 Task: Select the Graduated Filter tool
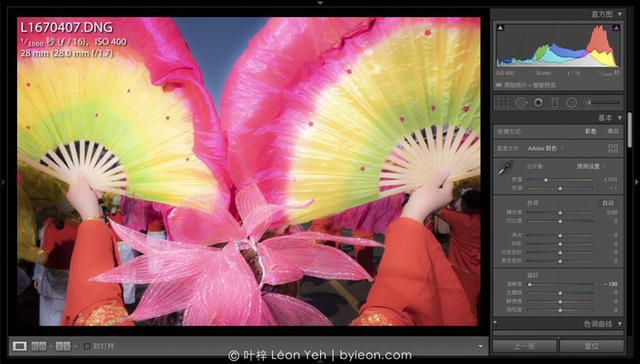click(555, 102)
